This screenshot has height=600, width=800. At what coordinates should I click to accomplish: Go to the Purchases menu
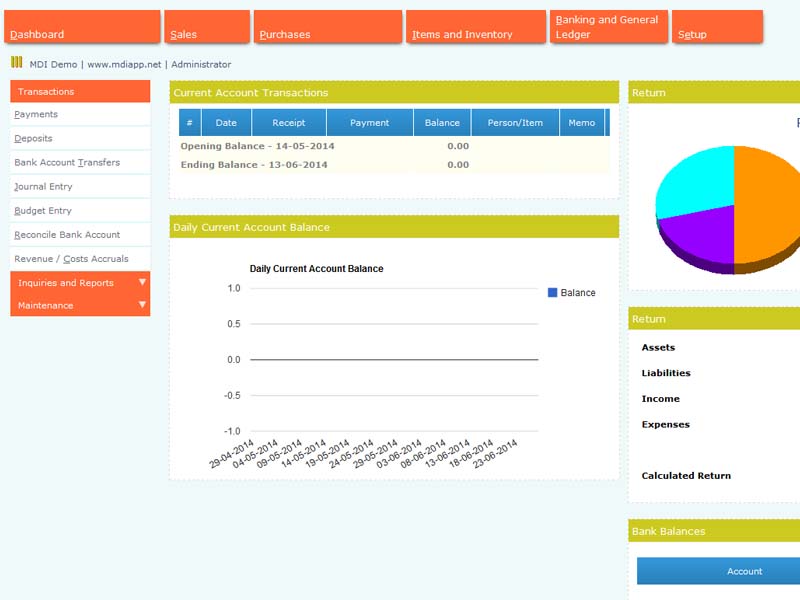point(327,28)
